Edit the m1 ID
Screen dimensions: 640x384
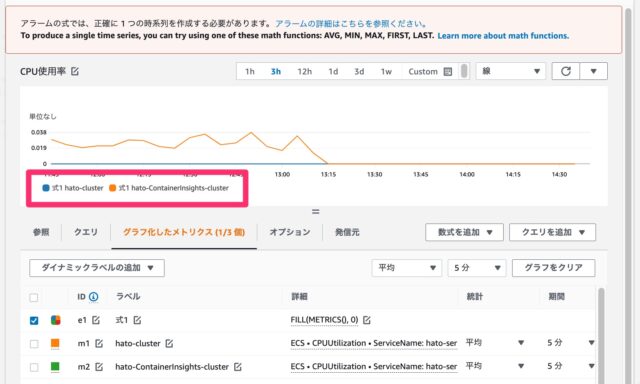pos(99,344)
